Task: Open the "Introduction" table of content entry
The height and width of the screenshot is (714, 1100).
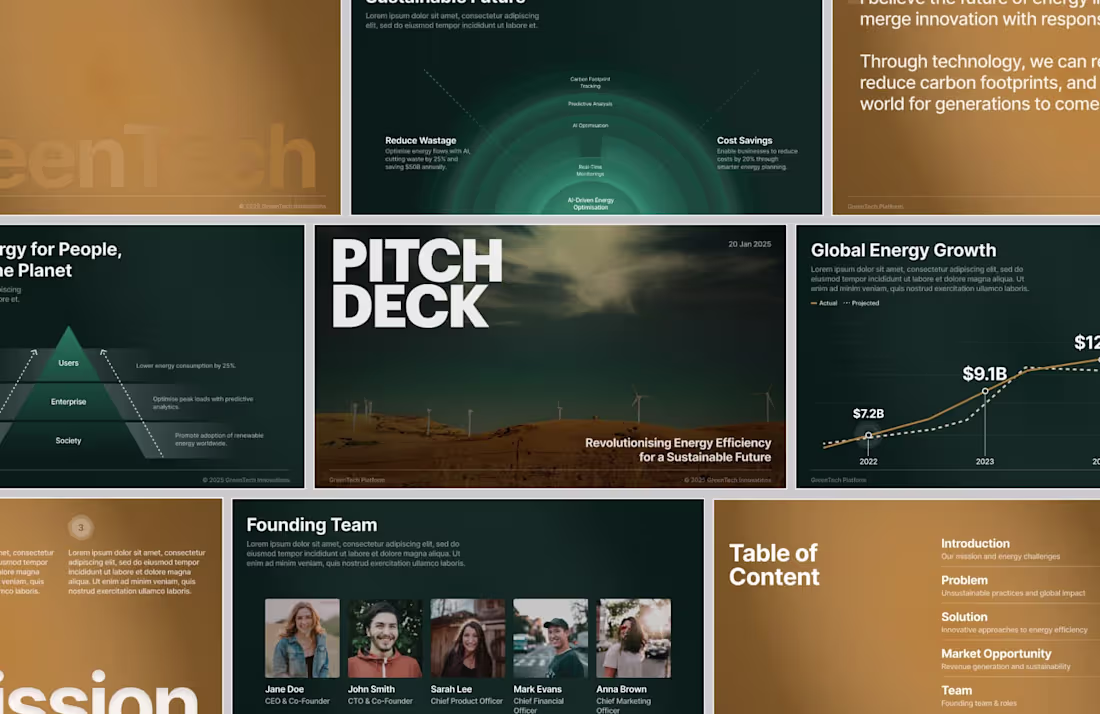Action: (x=975, y=543)
